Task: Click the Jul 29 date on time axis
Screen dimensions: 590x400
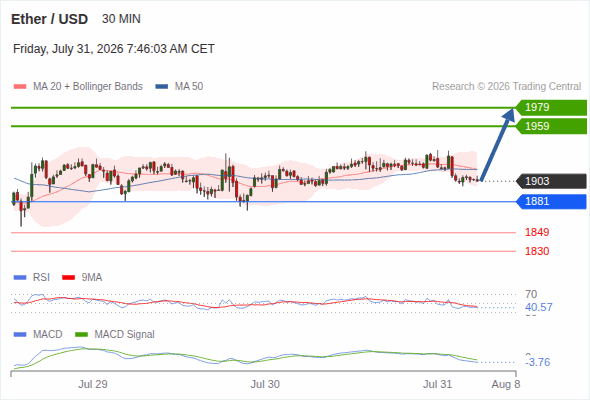Action: (93, 384)
